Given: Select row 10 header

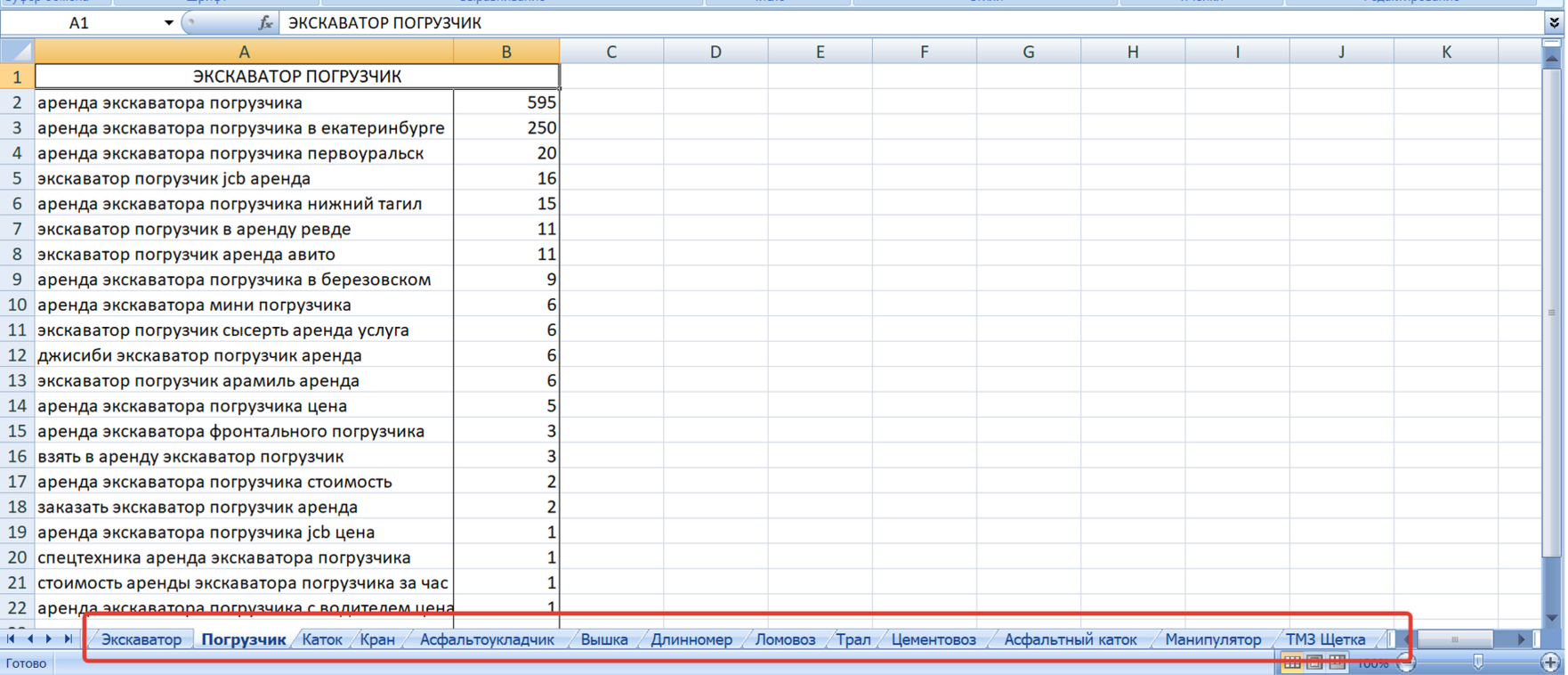Looking at the screenshot, I should (x=17, y=305).
